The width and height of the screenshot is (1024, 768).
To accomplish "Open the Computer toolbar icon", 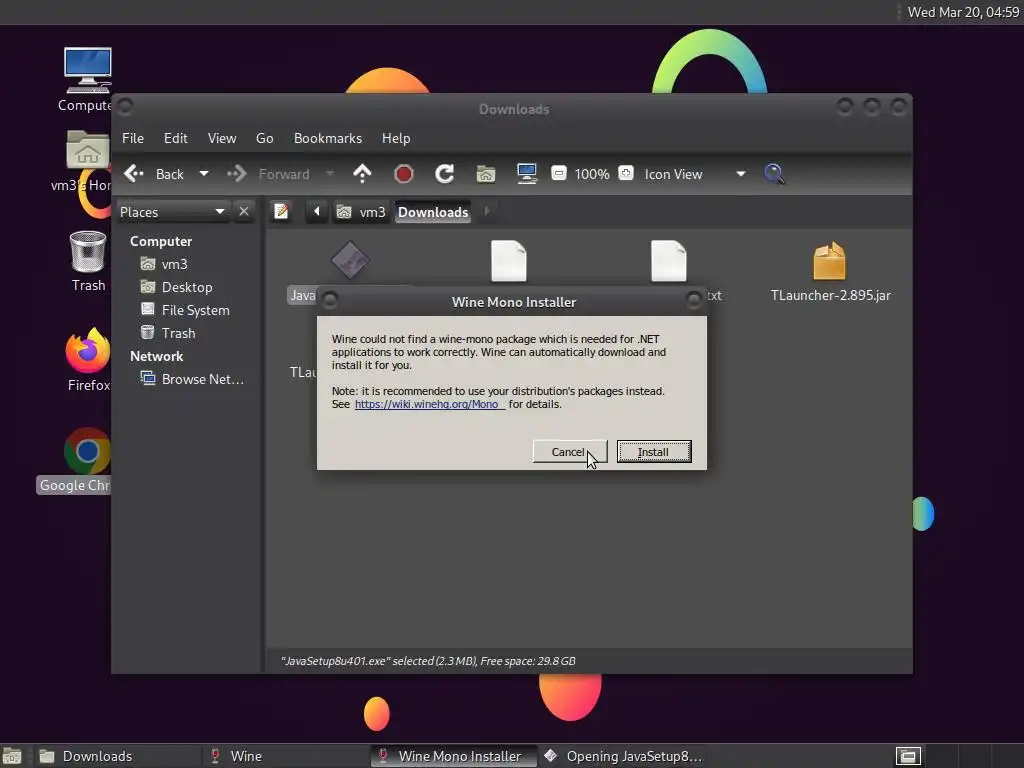I will tap(526, 174).
